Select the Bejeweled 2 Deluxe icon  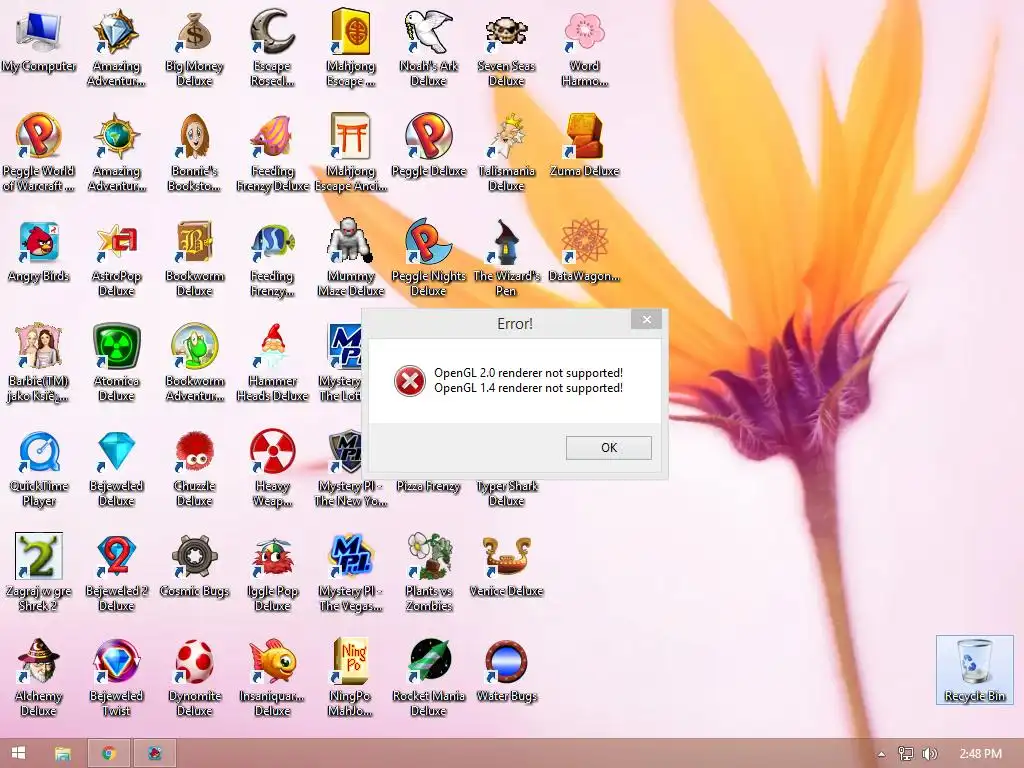116,556
